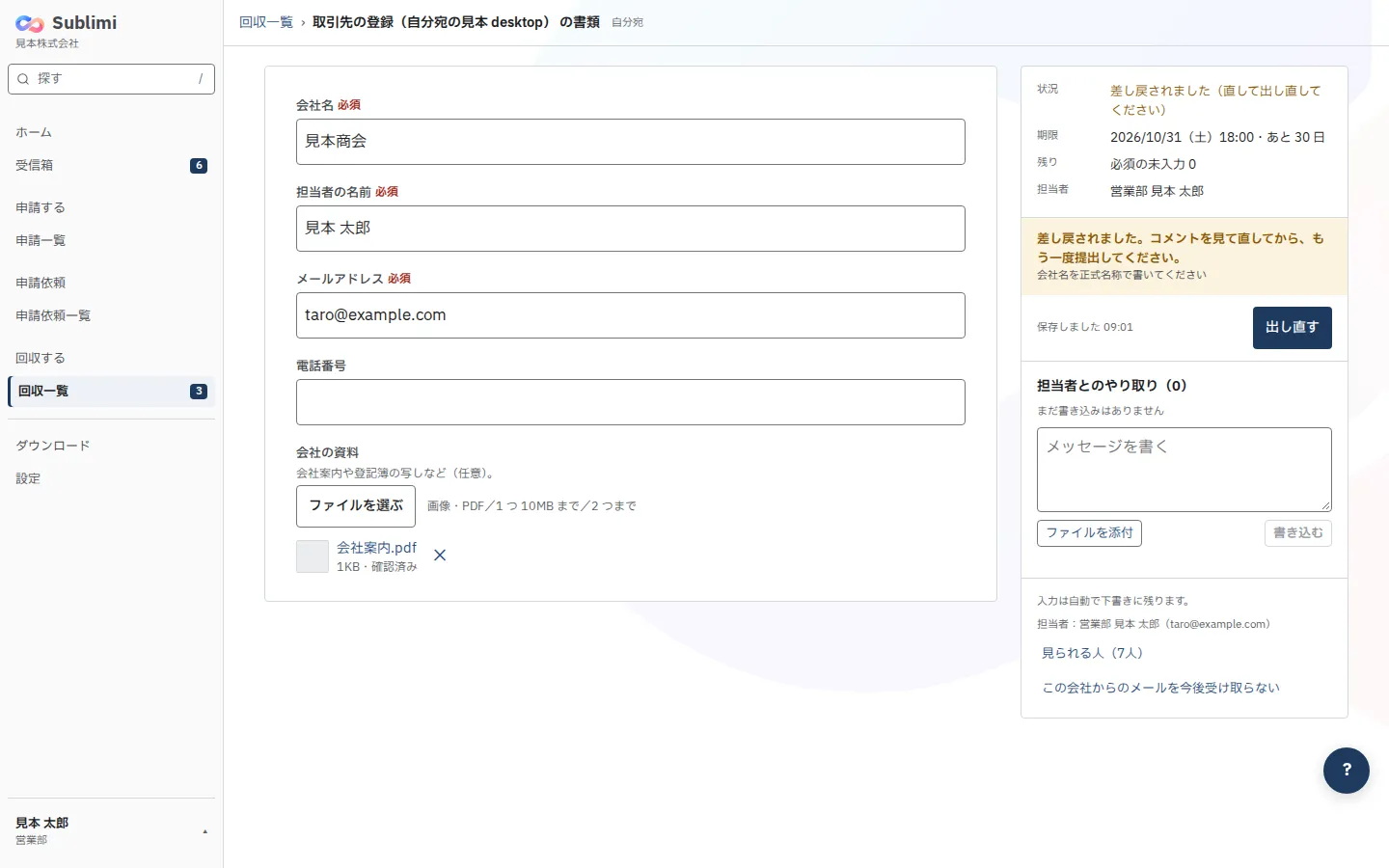Screen dimensions: 1389x868
Task: Click the 出し直す resubmit button
Action: [1293, 328]
